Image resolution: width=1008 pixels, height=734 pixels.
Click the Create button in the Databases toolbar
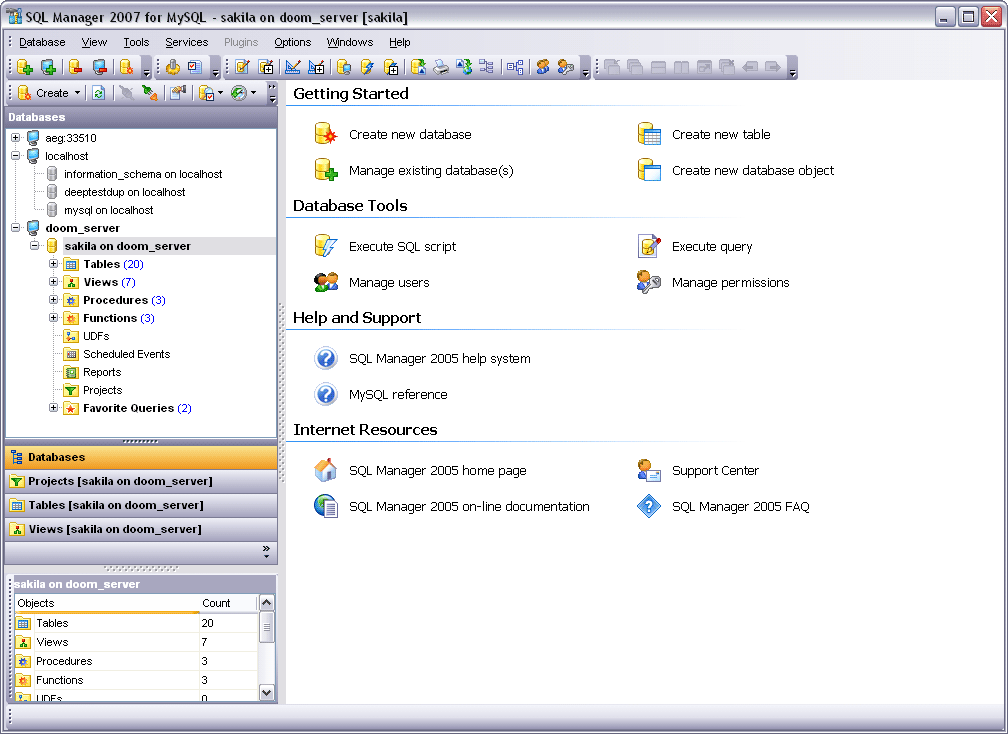pos(43,93)
